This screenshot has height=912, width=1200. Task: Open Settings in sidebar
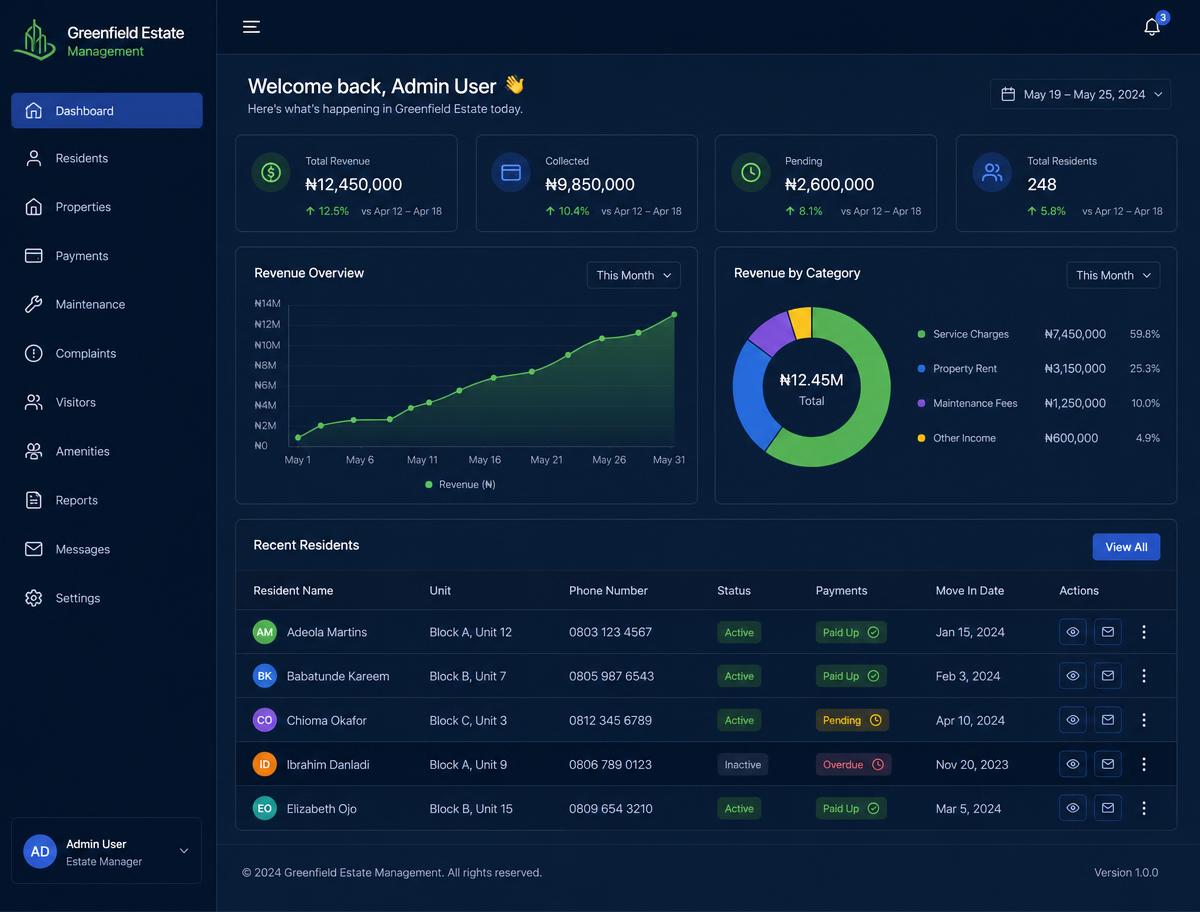click(107, 598)
